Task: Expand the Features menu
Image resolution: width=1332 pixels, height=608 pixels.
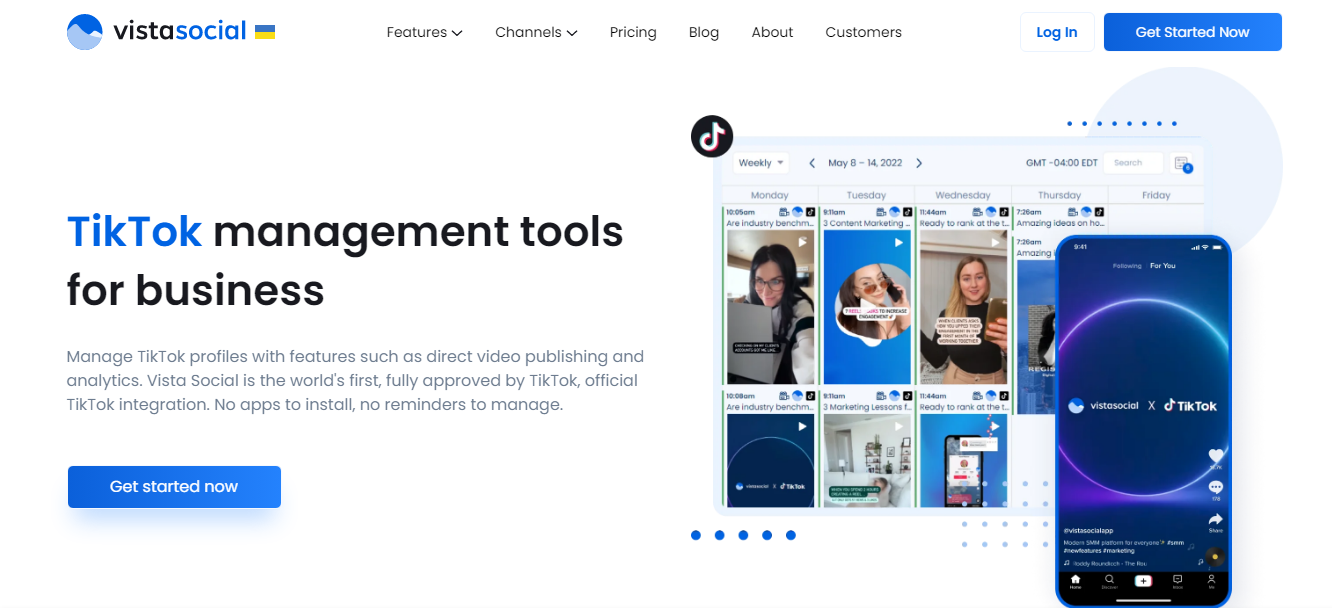Action: [424, 32]
